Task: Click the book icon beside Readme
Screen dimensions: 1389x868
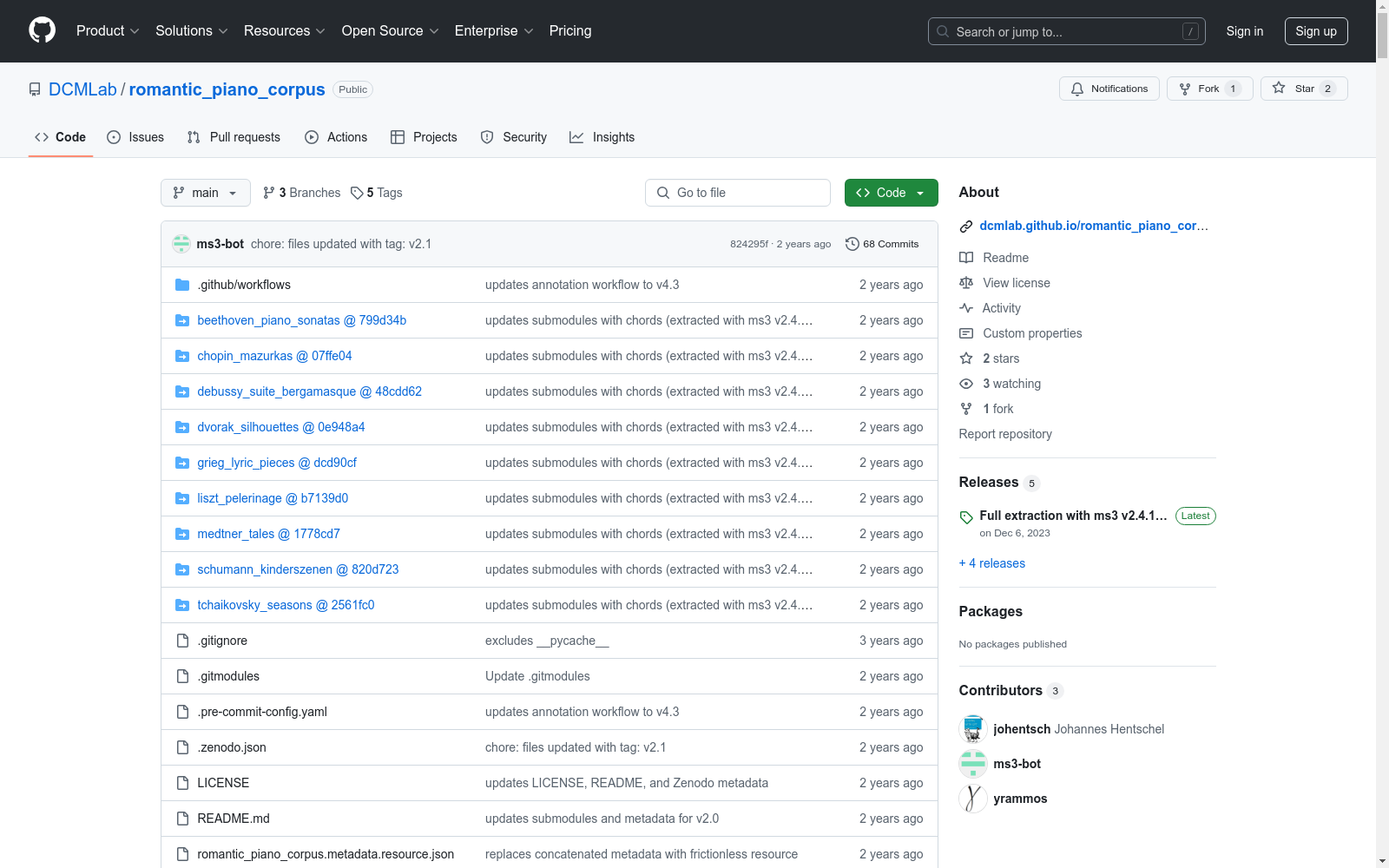Action: click(966, 258)
